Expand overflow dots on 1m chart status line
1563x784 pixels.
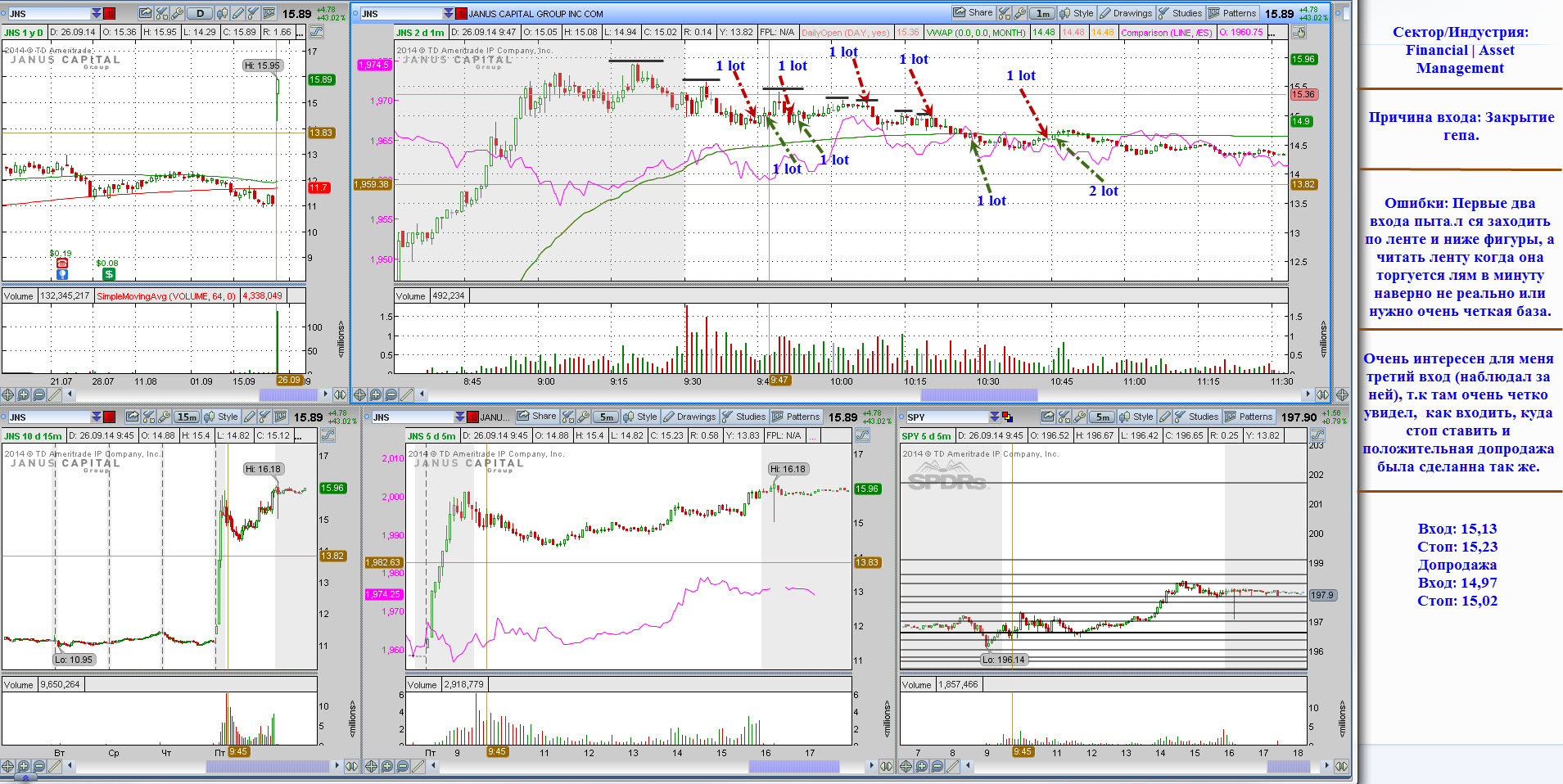click(x=1272, y=33)
